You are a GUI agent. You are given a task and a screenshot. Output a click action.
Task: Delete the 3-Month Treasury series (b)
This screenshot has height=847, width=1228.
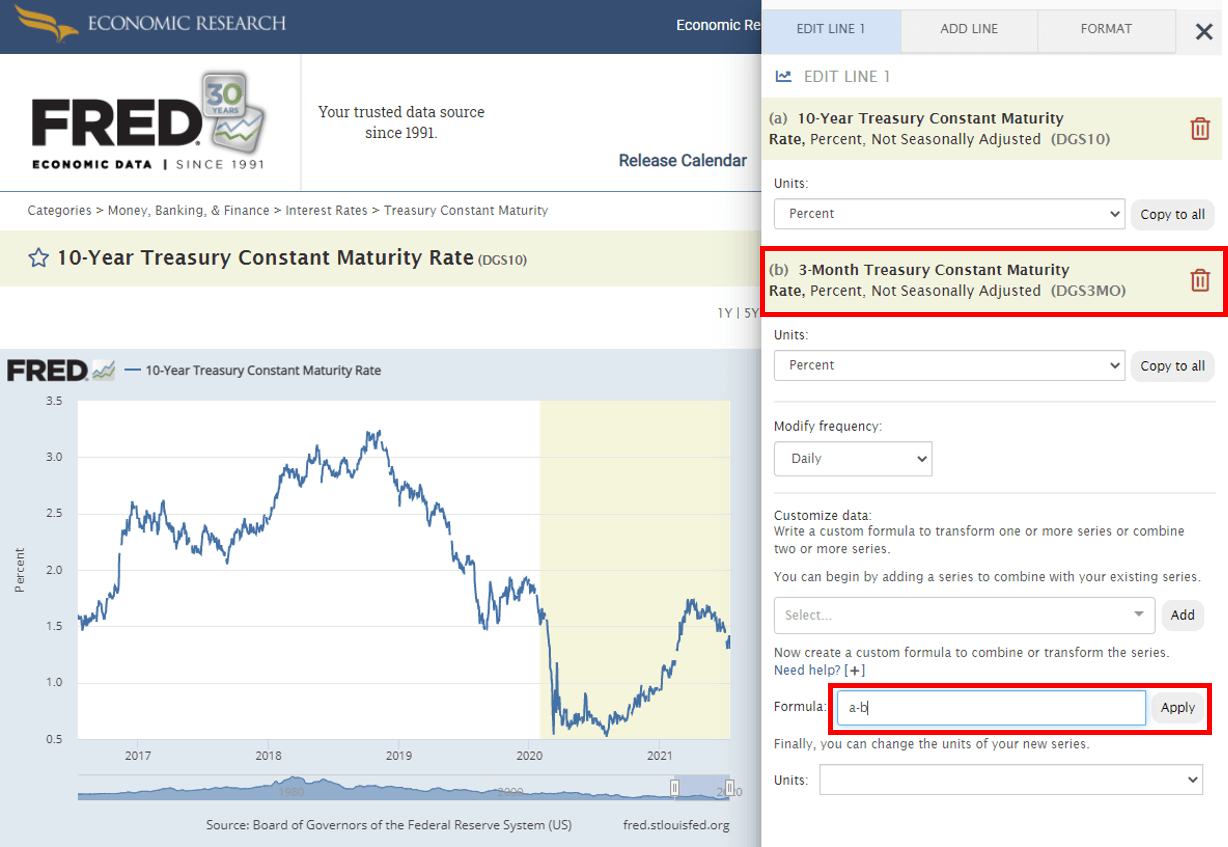click(x=1200, y=281)
